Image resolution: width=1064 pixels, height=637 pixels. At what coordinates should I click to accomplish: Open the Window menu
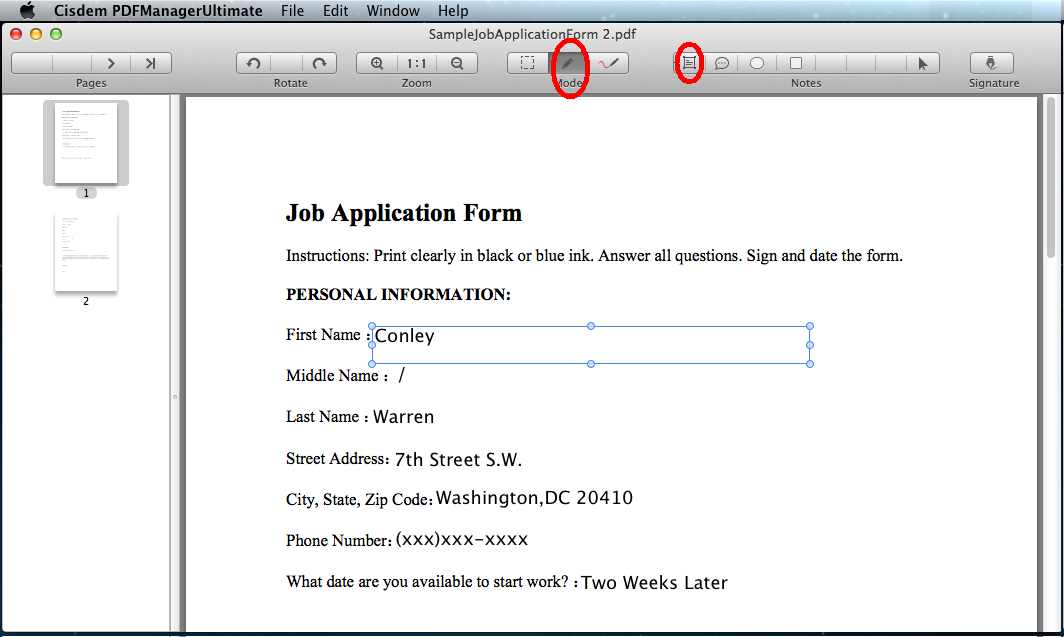[x=393, y=11]
